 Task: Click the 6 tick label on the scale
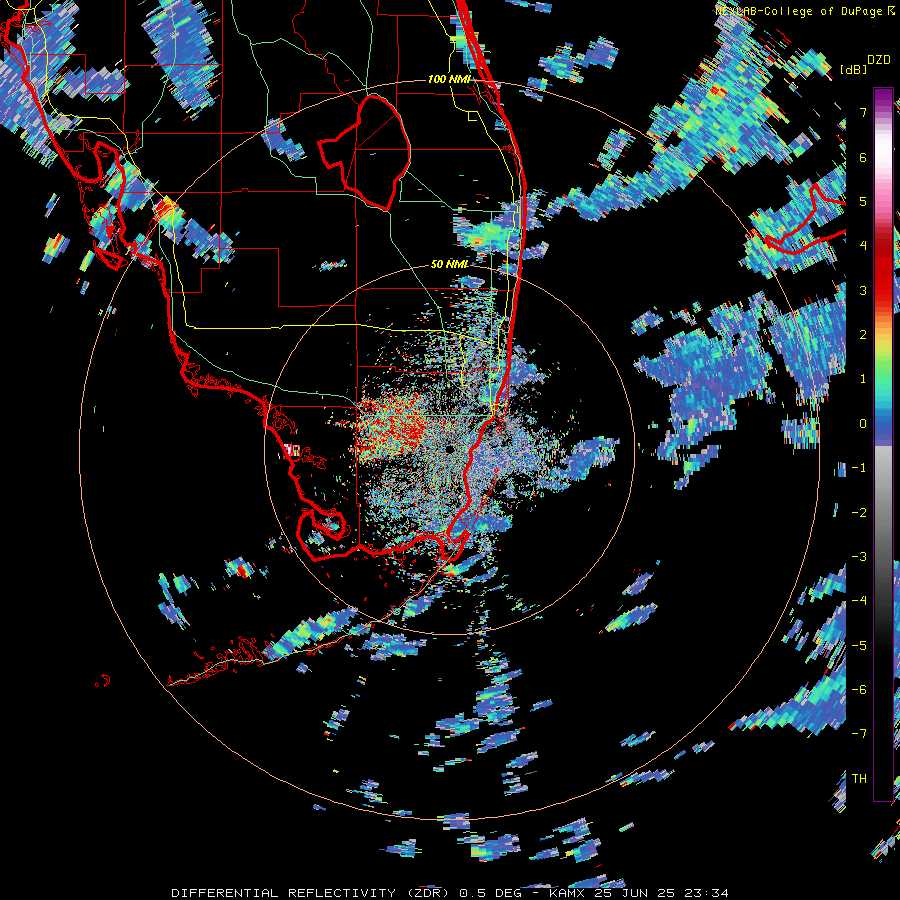click(x=863, y=157)
